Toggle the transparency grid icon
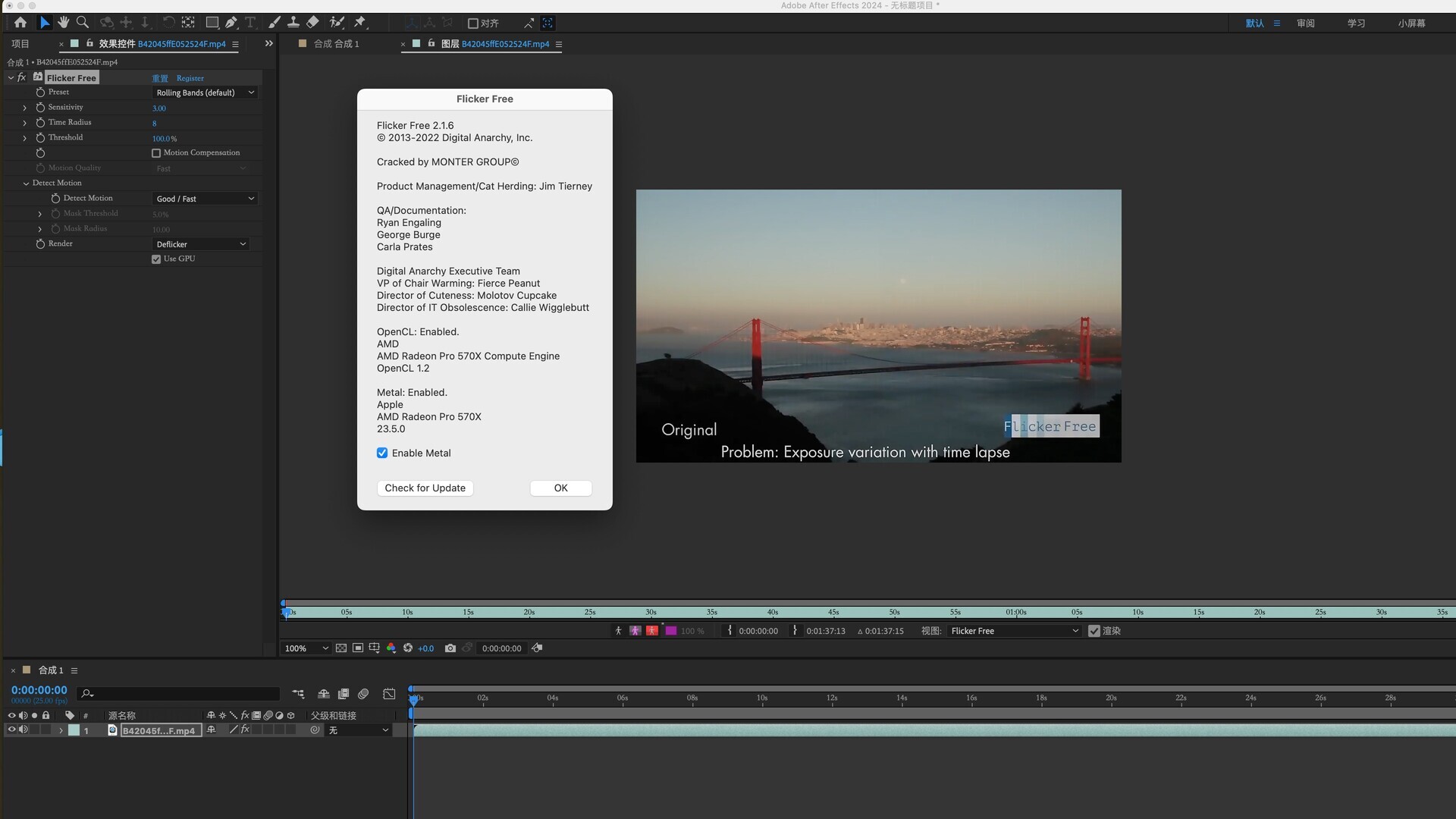This screenshot has height=819, width=1456. (x=341, y=648)
